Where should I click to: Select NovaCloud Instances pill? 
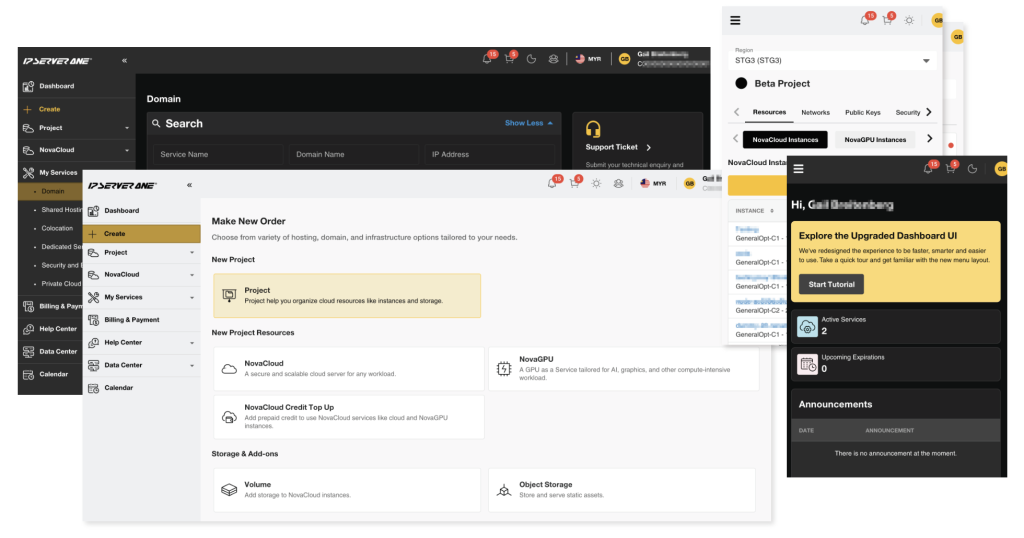coord(785,140)
